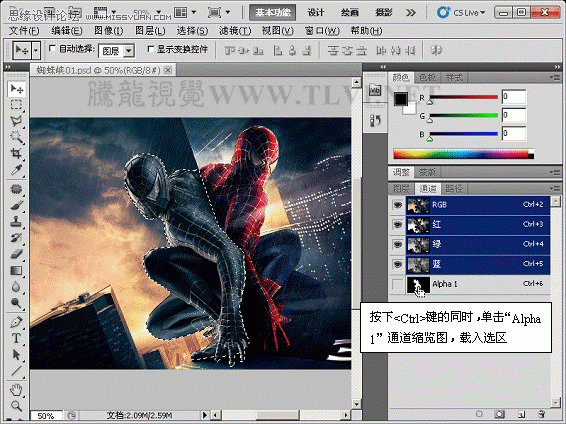Image resolution: width=566 pixels, height=424 pixels.
Task: Select the Eraser tool
Action: (16, 254)
